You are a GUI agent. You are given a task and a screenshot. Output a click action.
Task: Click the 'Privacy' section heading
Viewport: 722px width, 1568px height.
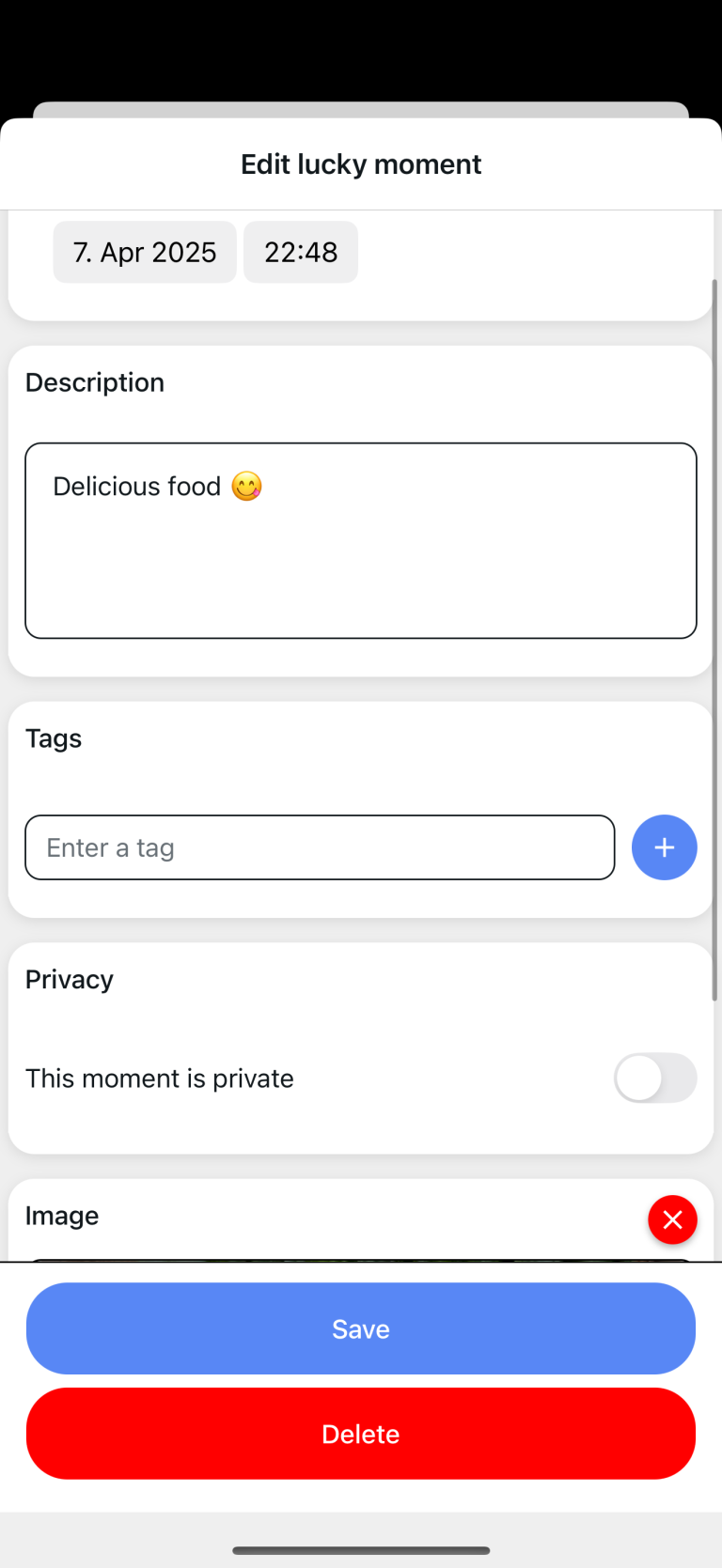tap(70, 980)
